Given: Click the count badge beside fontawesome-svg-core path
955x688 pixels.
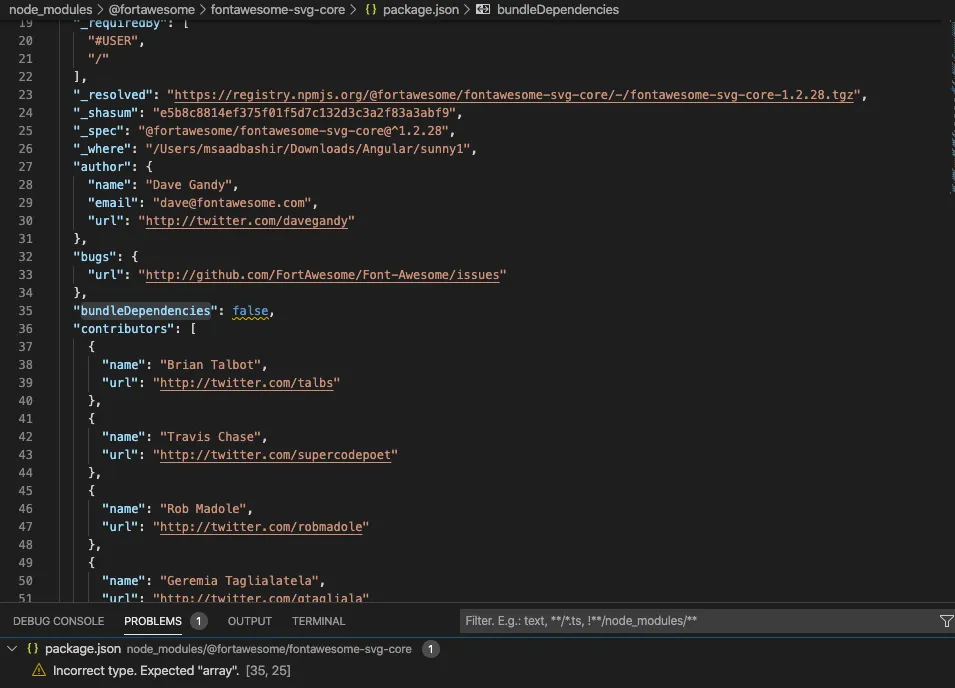Looking at the screenshot, I should 431,649.
